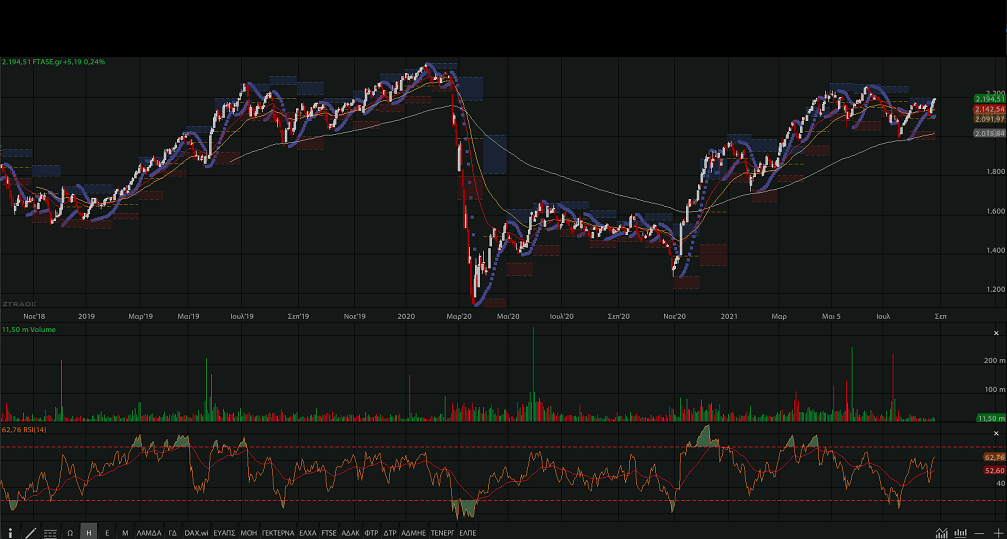Zoom out using the minus icon
The width and height of the screenshot is (1007, 539).
pyautogui.click(x=979, y=532)
